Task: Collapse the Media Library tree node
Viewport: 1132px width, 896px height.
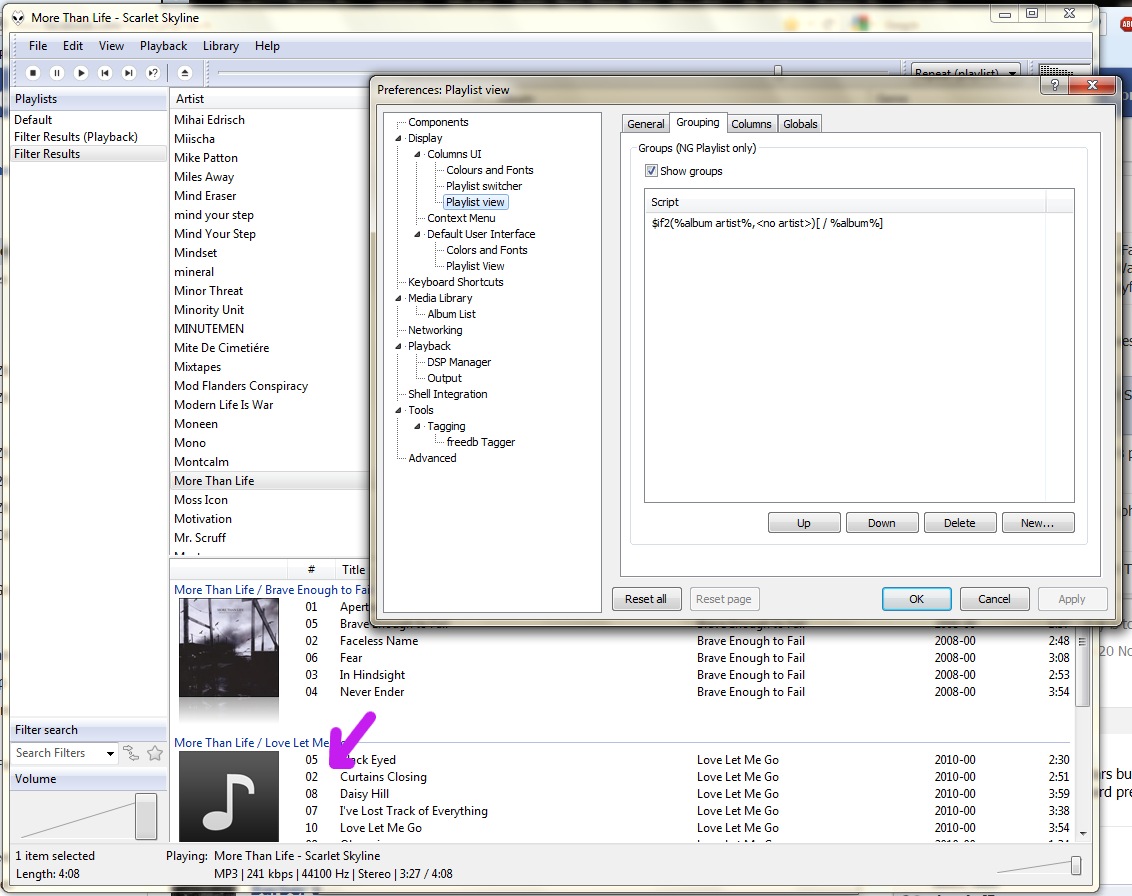Action: pyautogui.click(x=399, y=298)
